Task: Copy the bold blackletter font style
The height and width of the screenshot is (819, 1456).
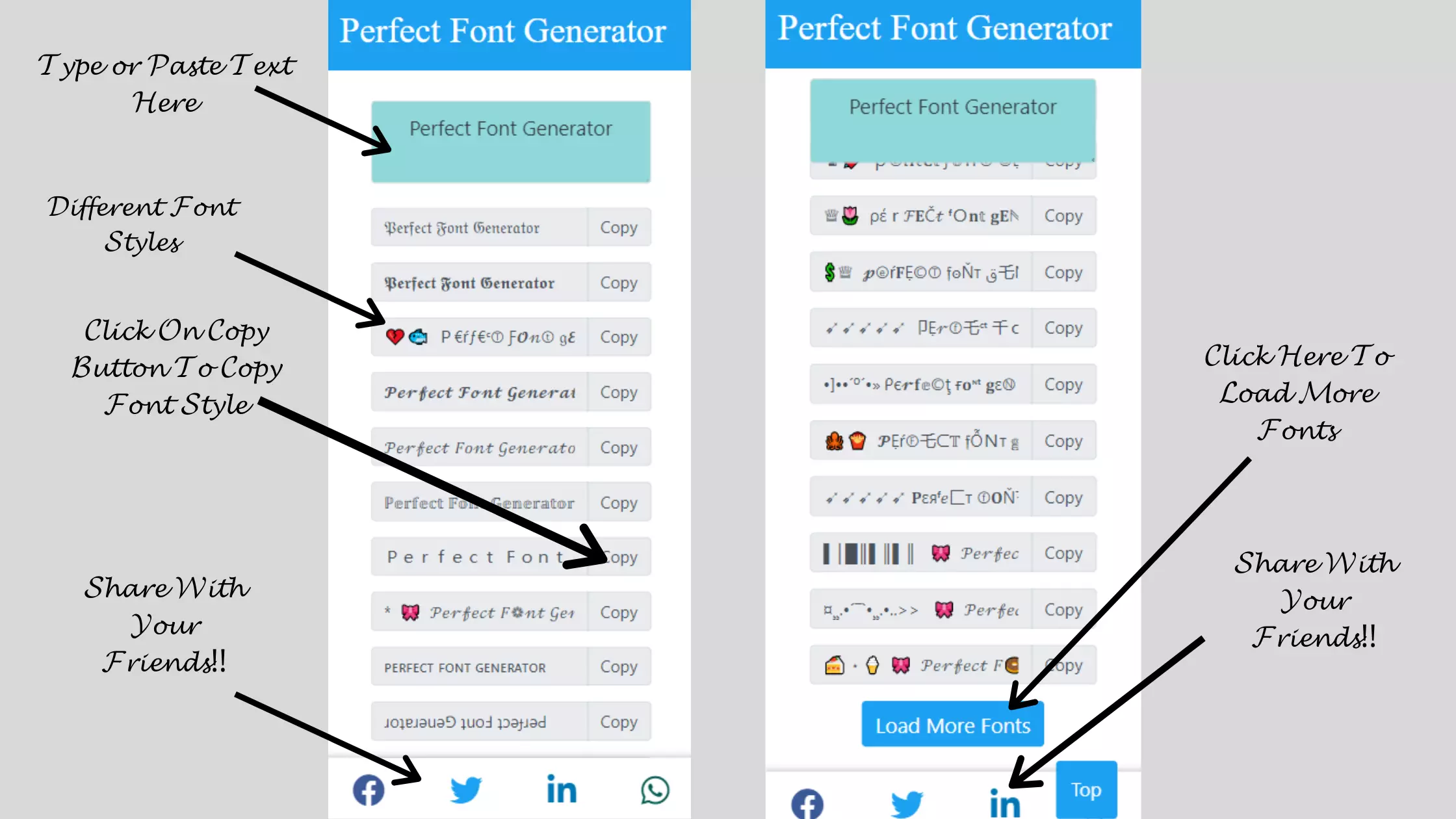Action: (x=618, y=282)
